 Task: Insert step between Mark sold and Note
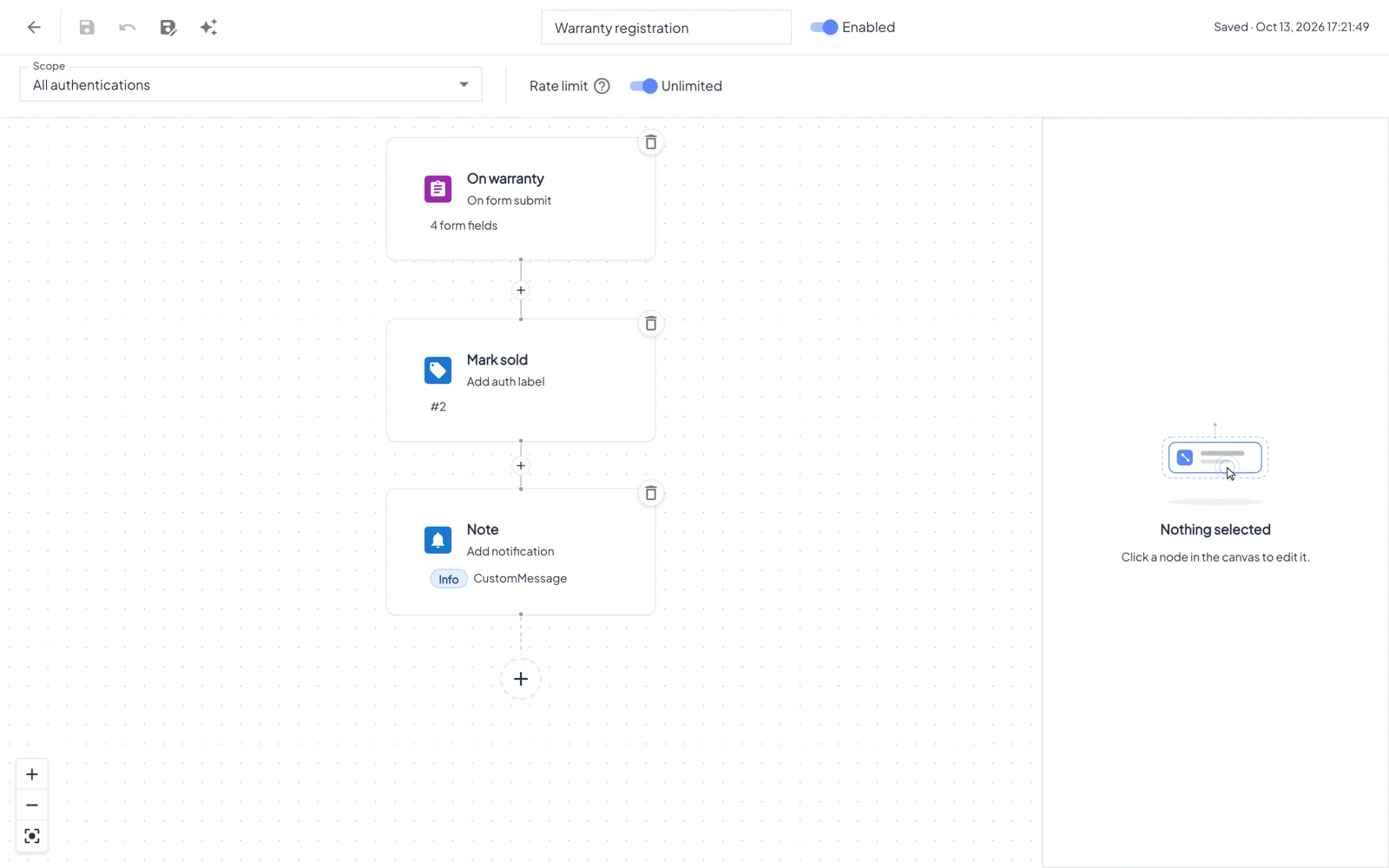coord(521,465)
